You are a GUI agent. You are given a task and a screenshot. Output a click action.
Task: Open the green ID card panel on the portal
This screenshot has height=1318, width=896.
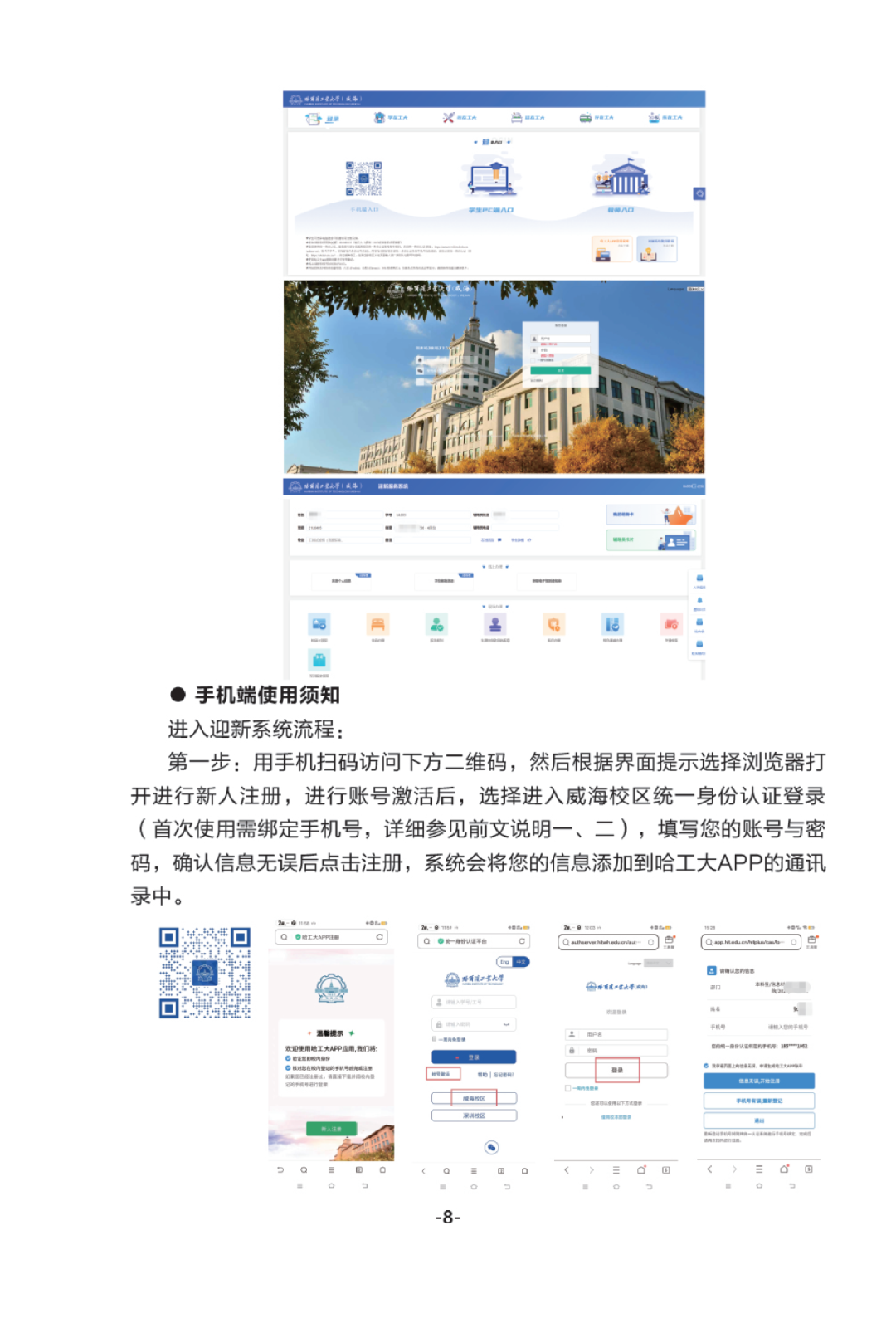click(650, 541)
